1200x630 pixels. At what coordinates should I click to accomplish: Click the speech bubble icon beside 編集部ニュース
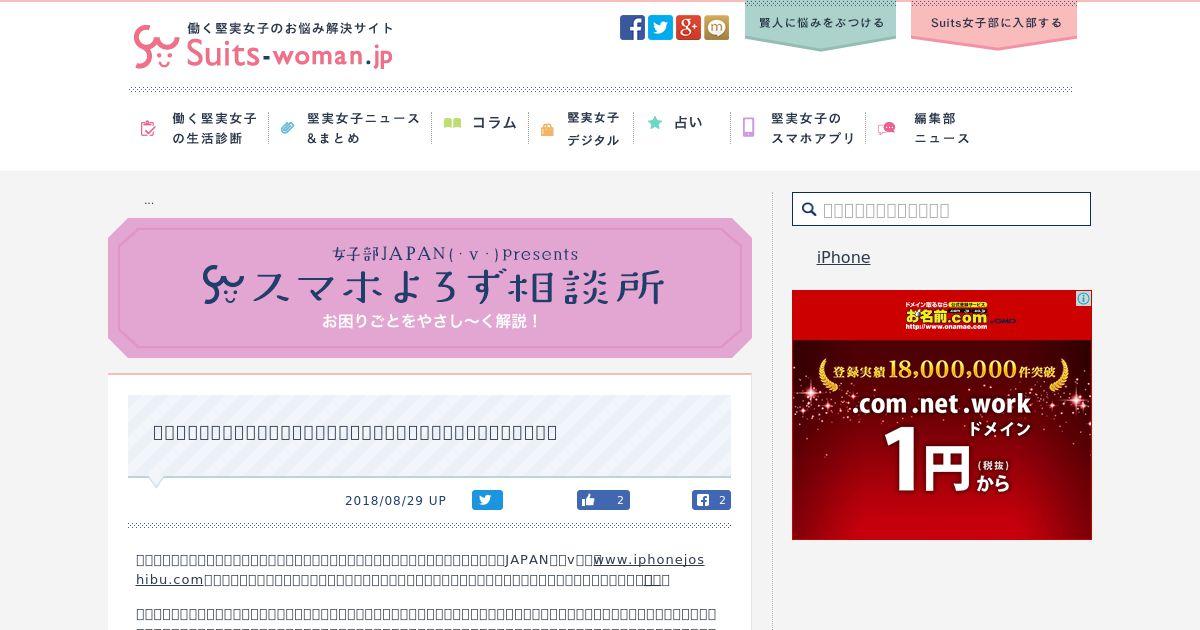tap(887, 128)
